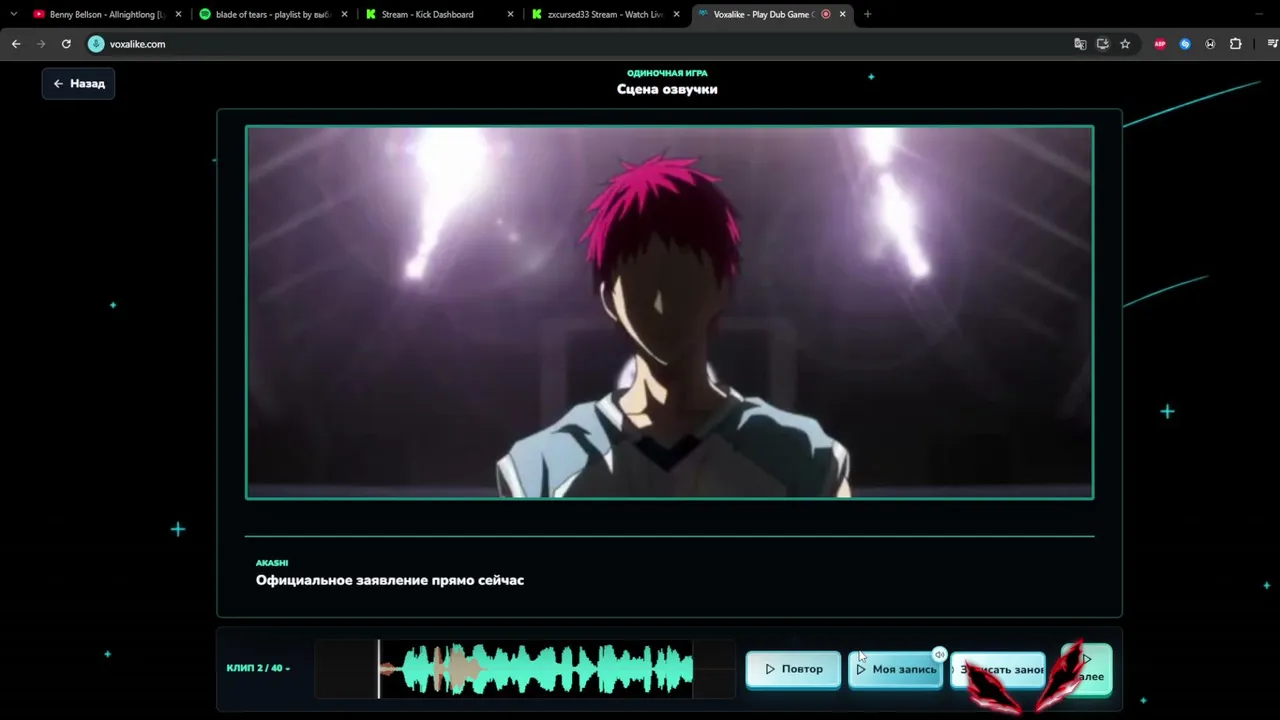This screenshot has height=720, width=1280.
Task: Close the zxcursed33 Stream tab
Action: click(x=677, y=14)
